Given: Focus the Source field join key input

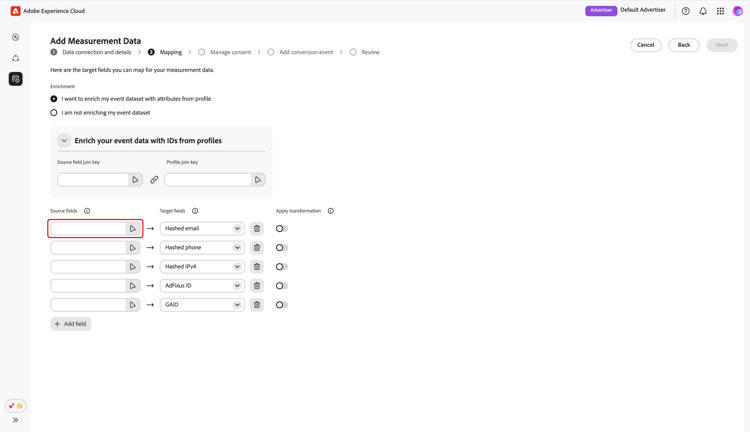Looking at the screenshot, I should coord(93,180).
